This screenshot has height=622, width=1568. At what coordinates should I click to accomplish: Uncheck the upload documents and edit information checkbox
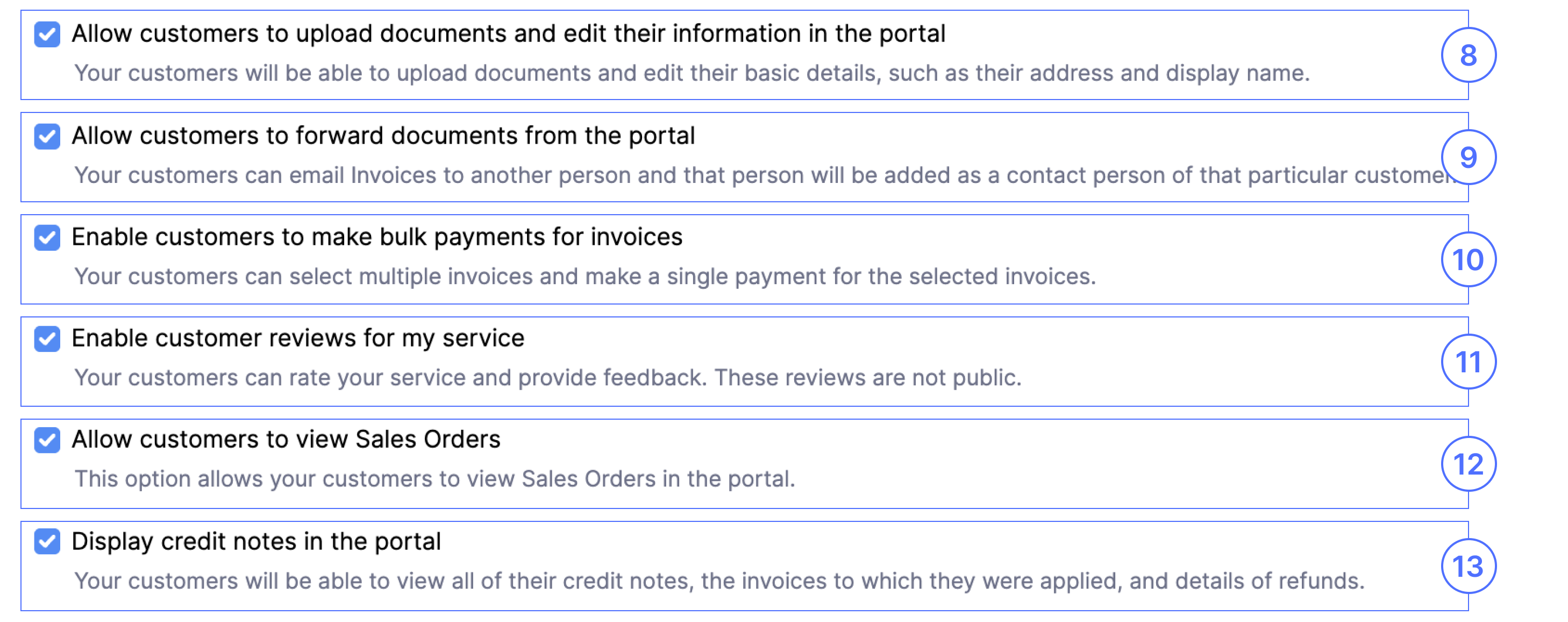pos(47,34)
